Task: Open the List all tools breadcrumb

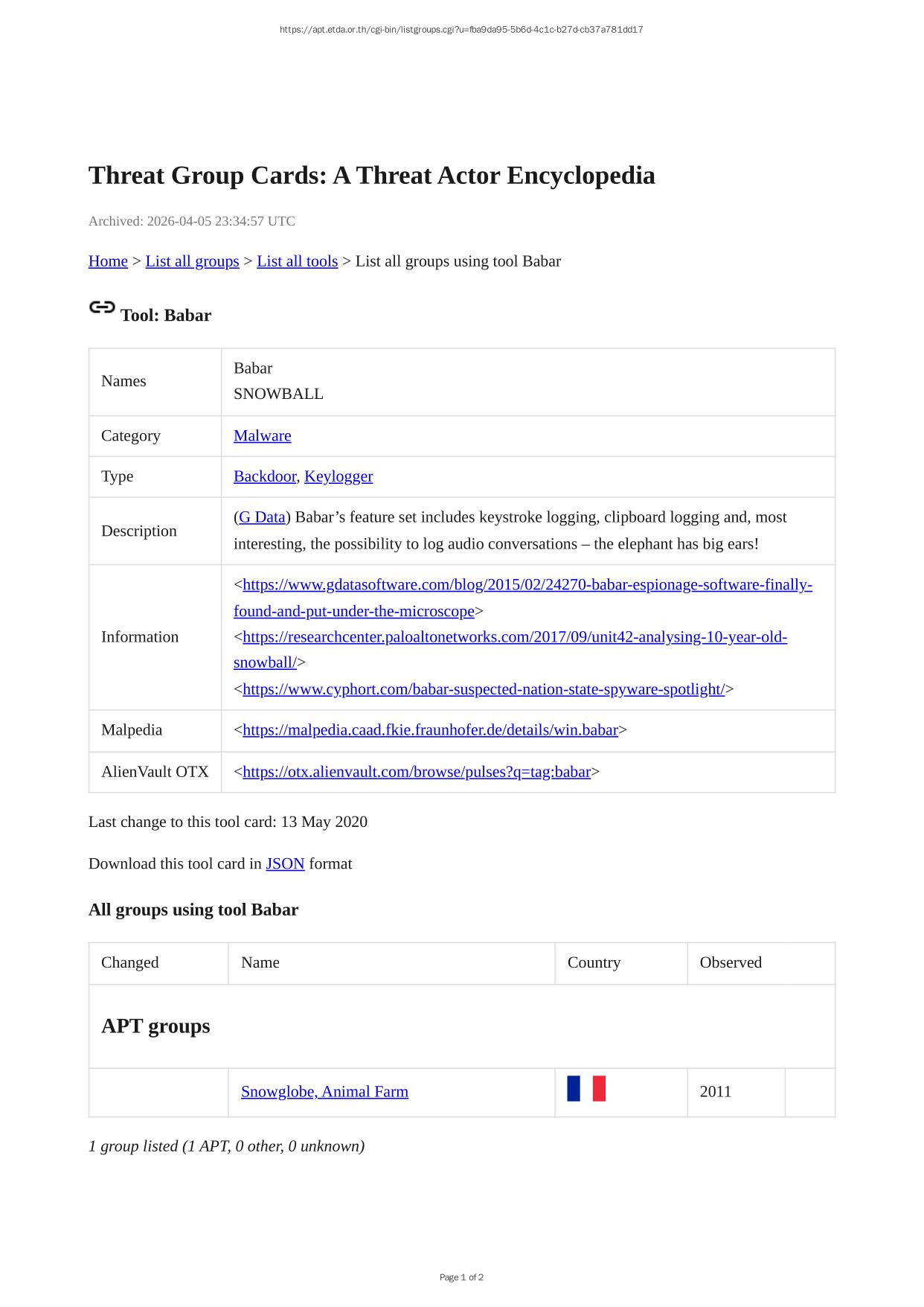Action: point(297,261)
